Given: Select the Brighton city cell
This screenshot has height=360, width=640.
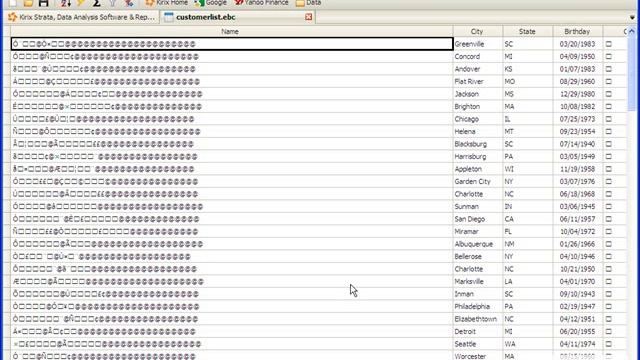Looking at the screenshot, I should [478, 107].
